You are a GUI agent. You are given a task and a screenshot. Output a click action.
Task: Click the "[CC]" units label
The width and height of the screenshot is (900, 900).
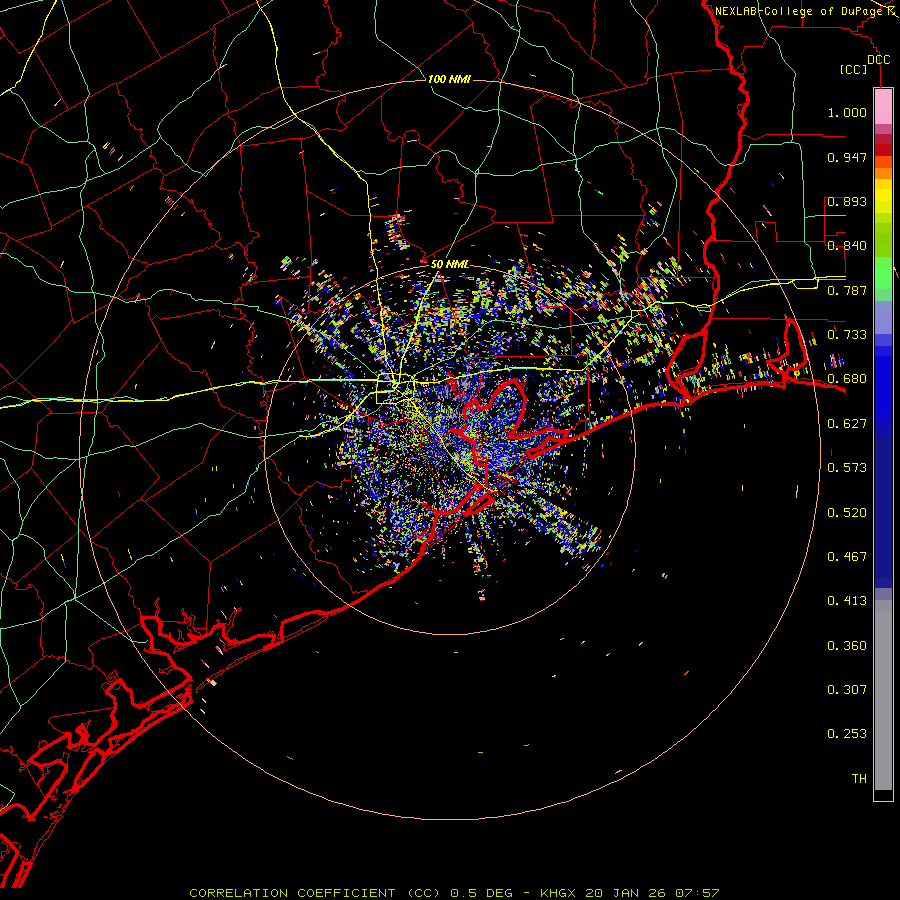point(854,69)
